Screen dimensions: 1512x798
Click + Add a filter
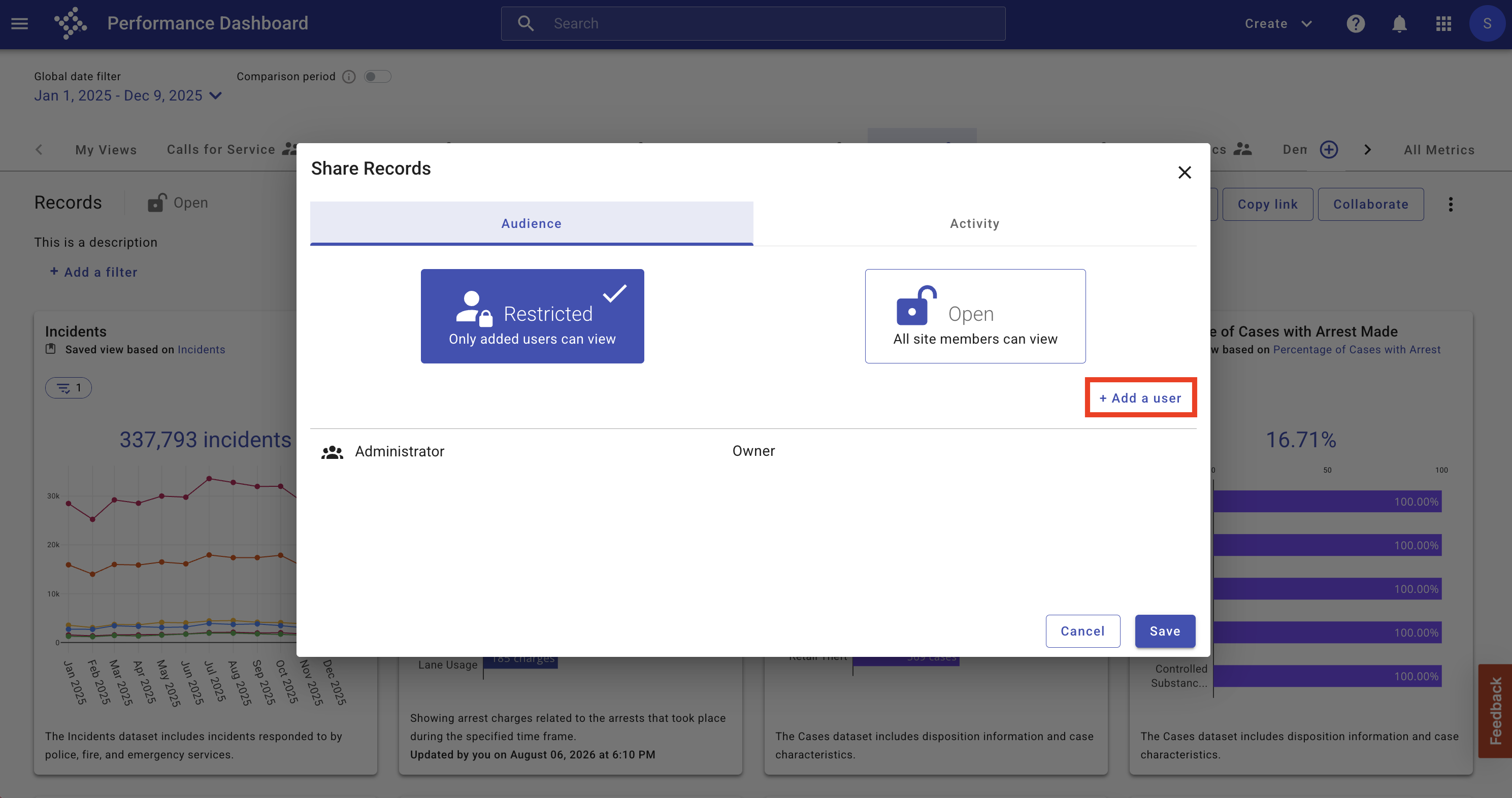(x=93, y=272)
